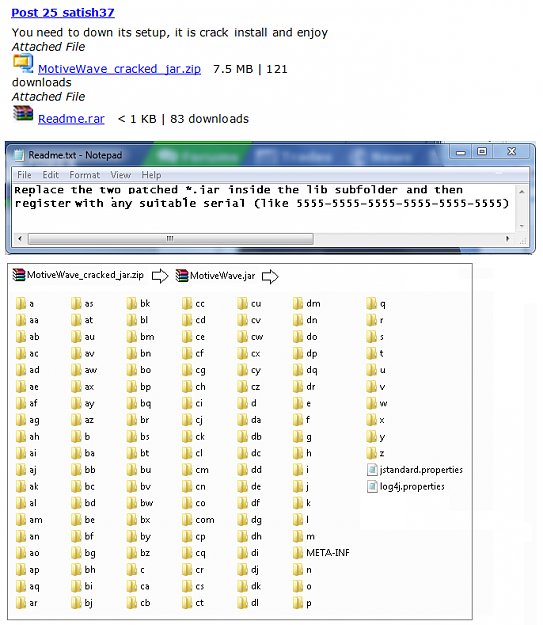
Task: Select the folder named bk
Action: click(x=138, y=304)
